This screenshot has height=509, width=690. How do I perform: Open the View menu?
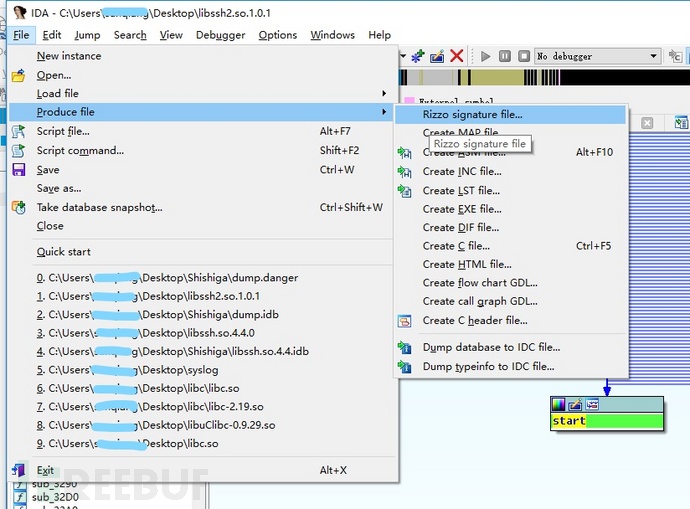[x=171, y=35]
